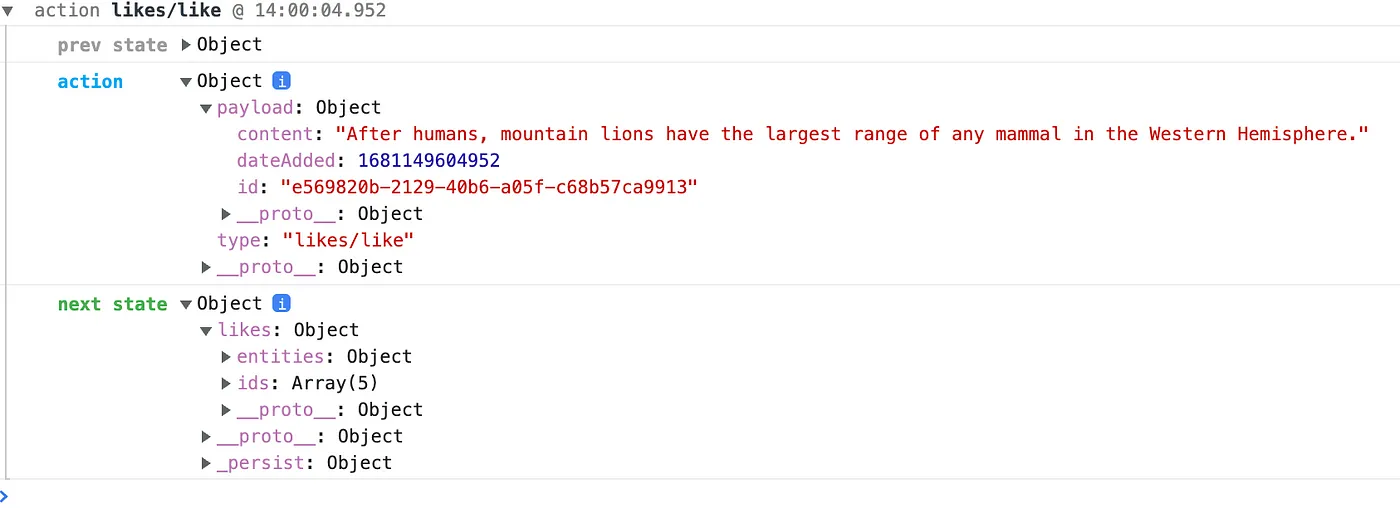Collapse the payload Object
Screen dimensions: 1400x508
pyautogui.click(x=206, y=108)
